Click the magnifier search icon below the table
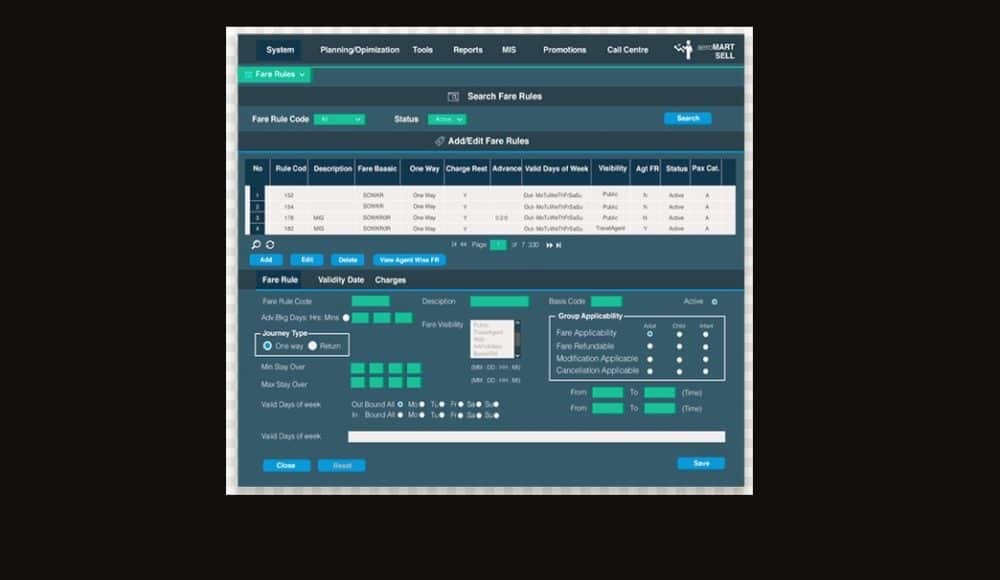 tap(256, 244)
